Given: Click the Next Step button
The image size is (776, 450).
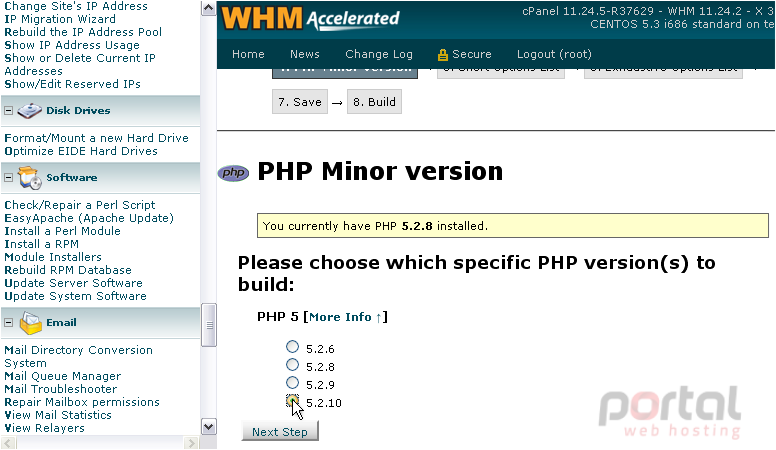Looking at the screenshot, I should pos(280,432).
